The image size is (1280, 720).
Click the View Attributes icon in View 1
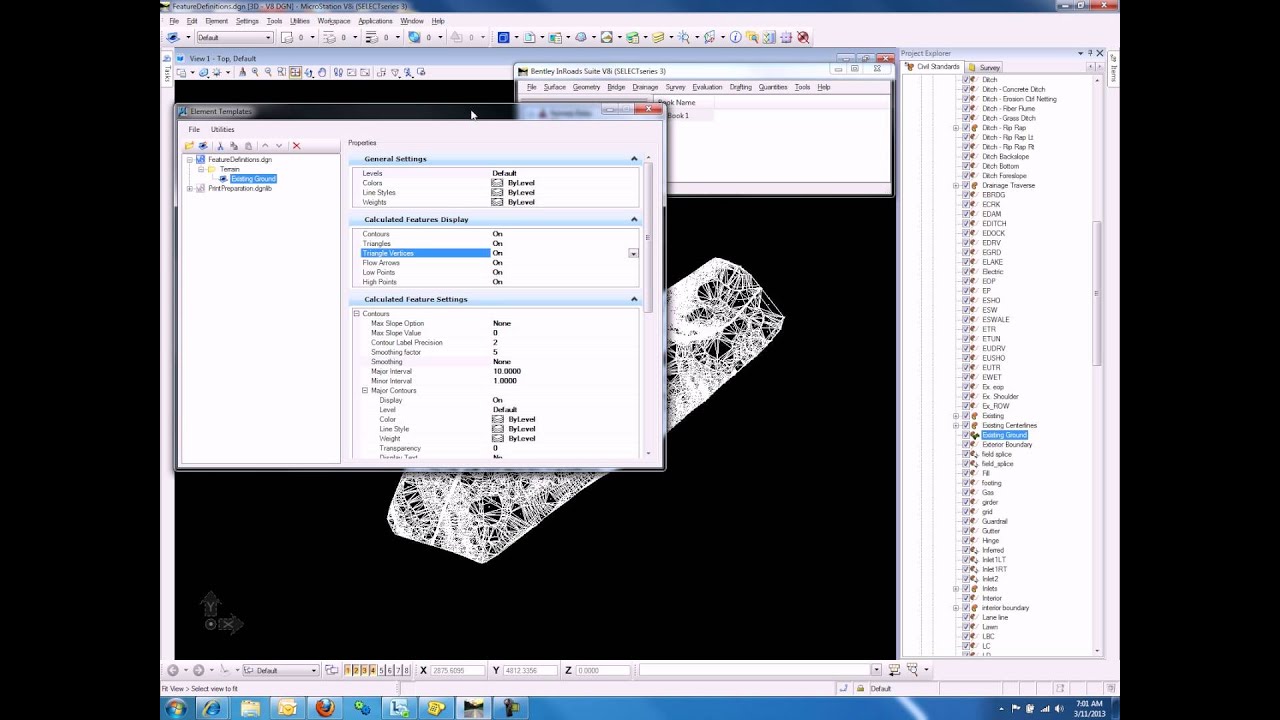coord(183,72)
